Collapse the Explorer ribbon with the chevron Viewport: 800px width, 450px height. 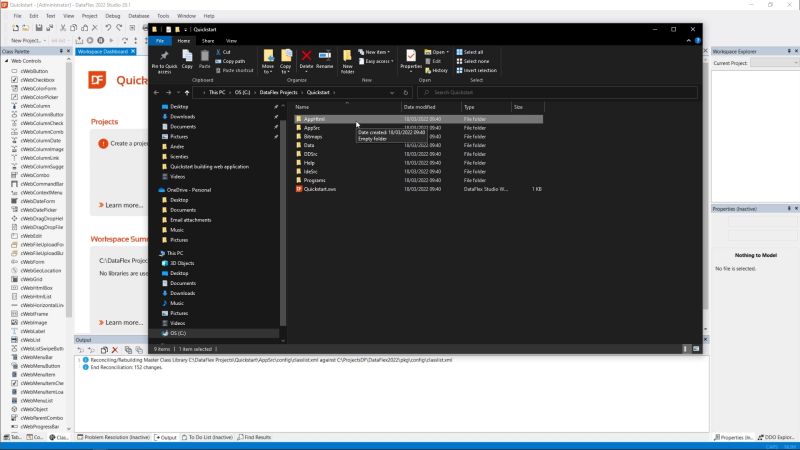[x=688, y=41]
